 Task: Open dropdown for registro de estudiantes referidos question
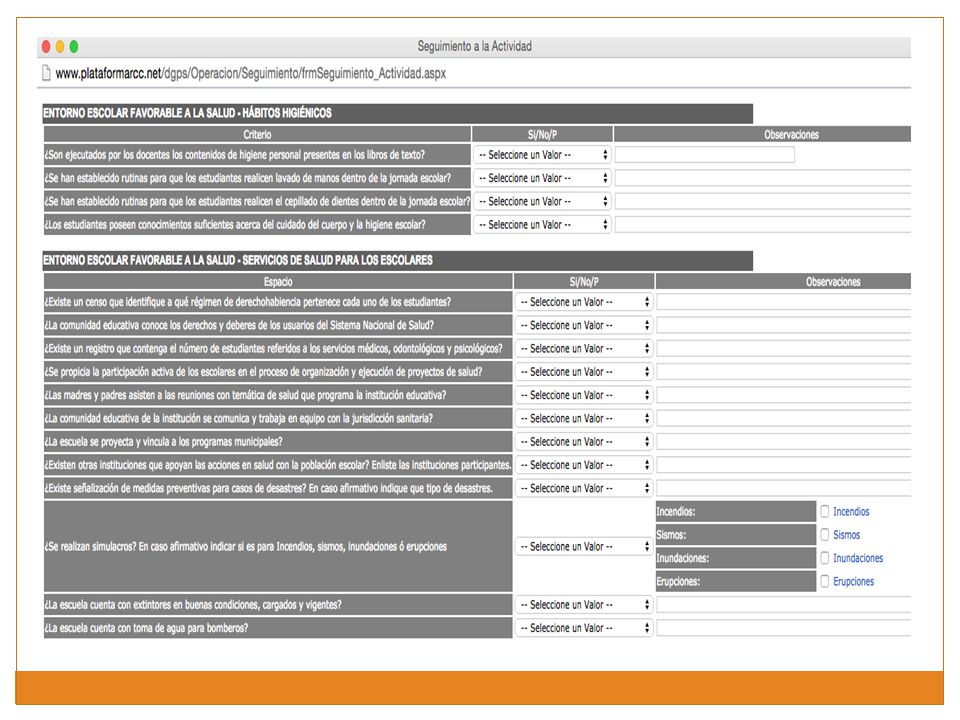(x=584, y=348)
